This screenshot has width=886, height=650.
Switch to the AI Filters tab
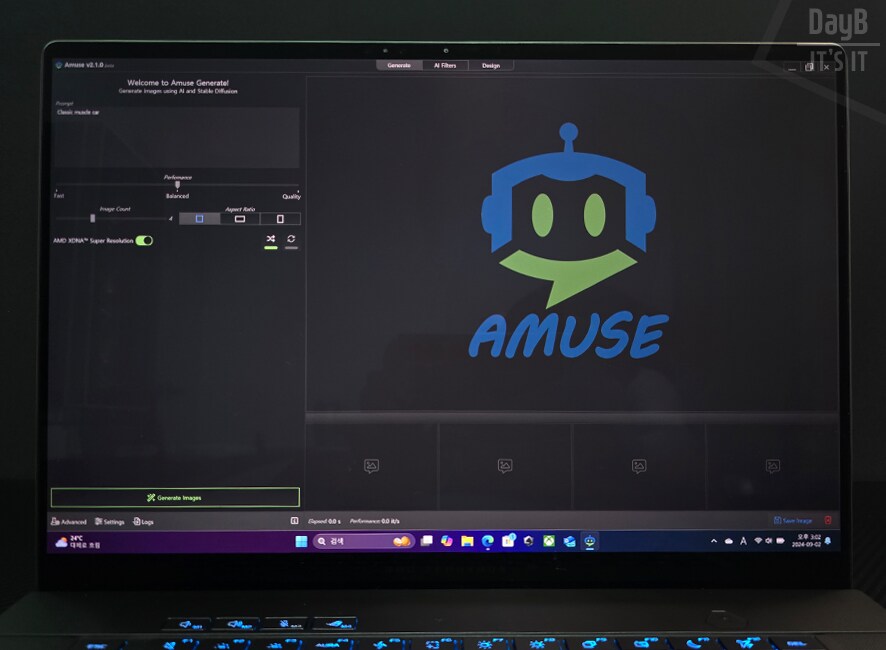pos(445,65)
